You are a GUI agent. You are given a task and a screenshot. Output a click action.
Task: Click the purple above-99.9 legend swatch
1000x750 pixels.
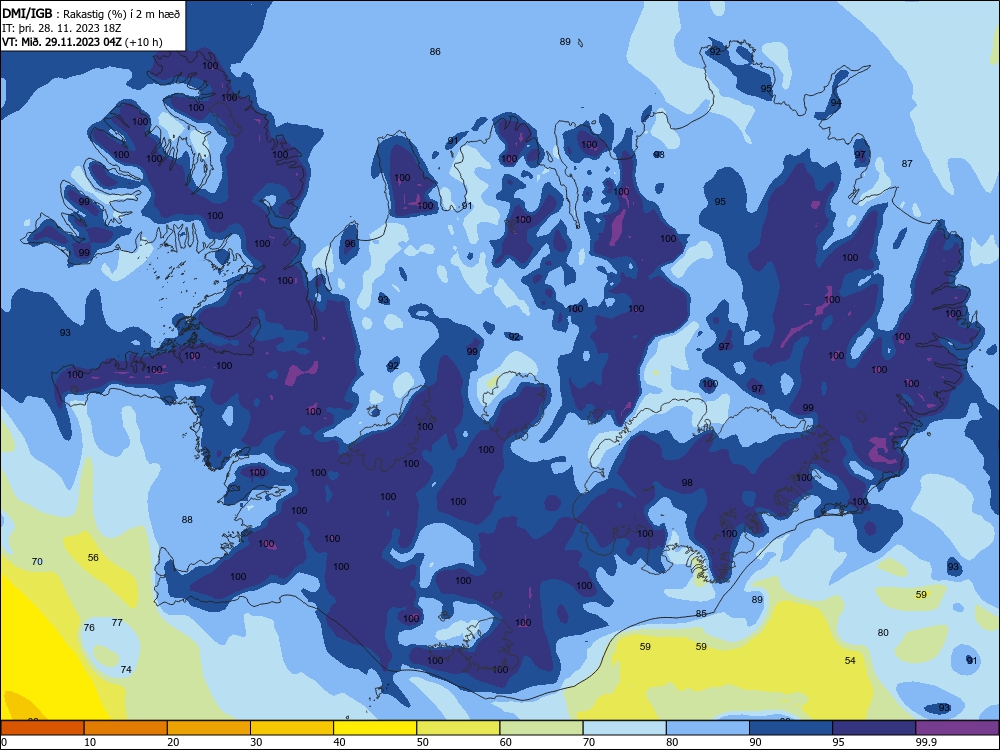pyautogui.click(x=957, y=728)
